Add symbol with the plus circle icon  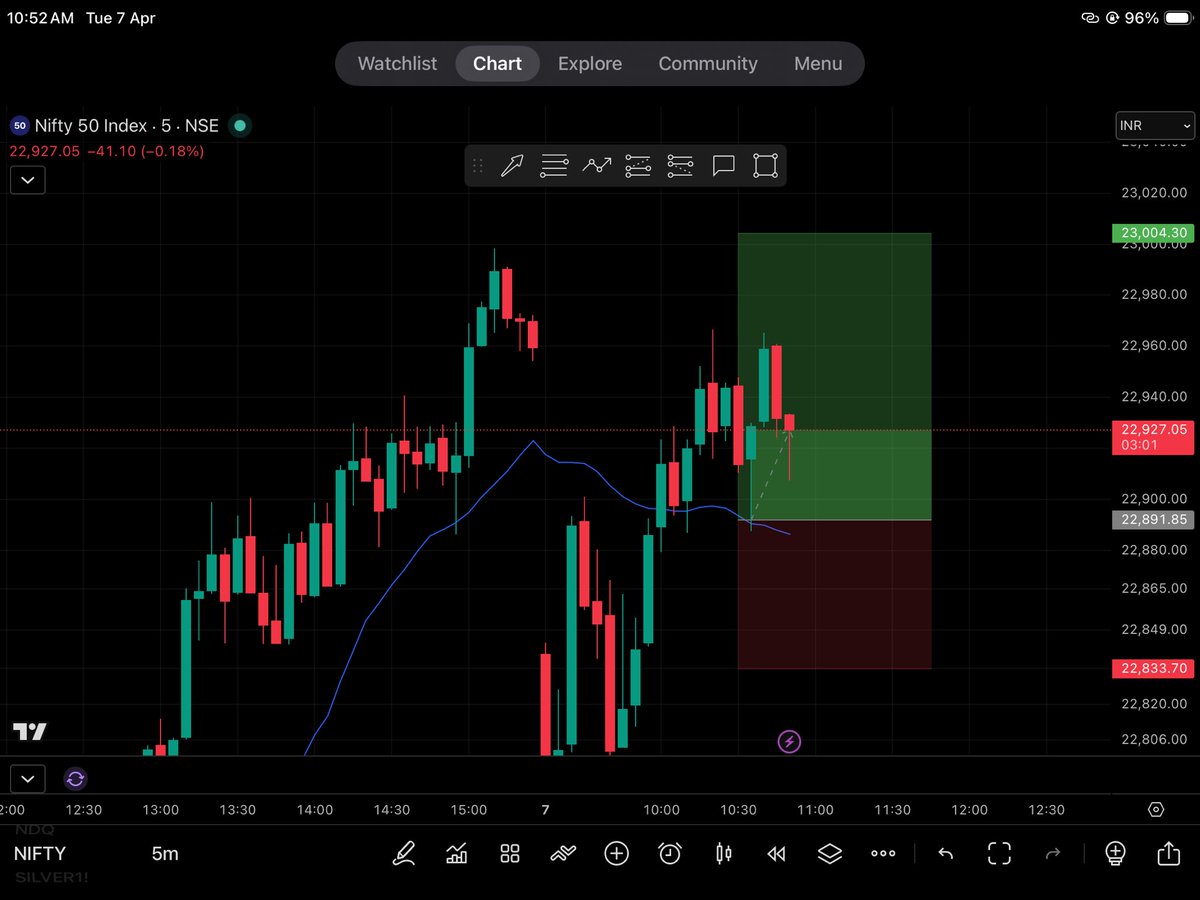[x=617, y=853]
